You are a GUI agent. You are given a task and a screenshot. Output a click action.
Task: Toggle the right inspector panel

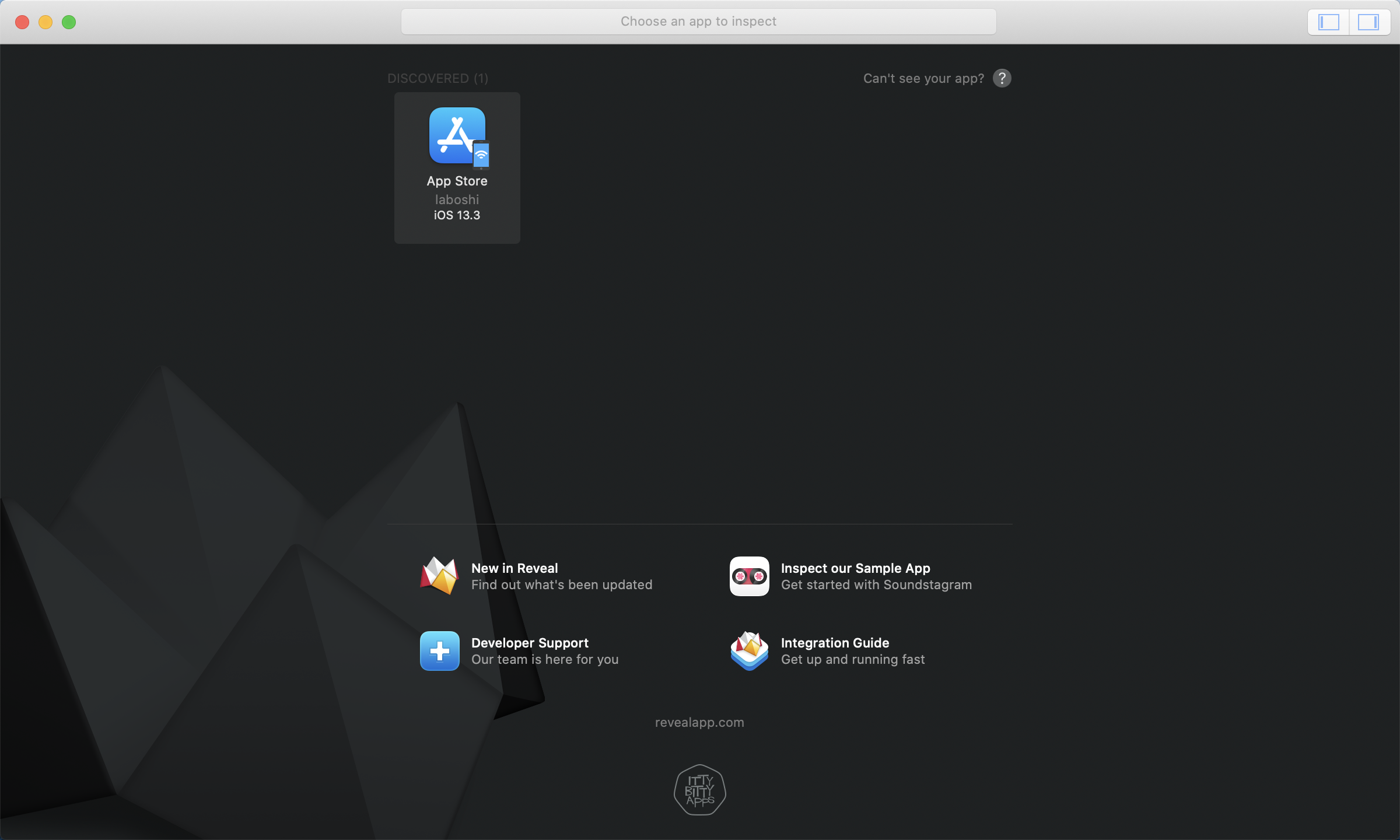(1369, 22)
